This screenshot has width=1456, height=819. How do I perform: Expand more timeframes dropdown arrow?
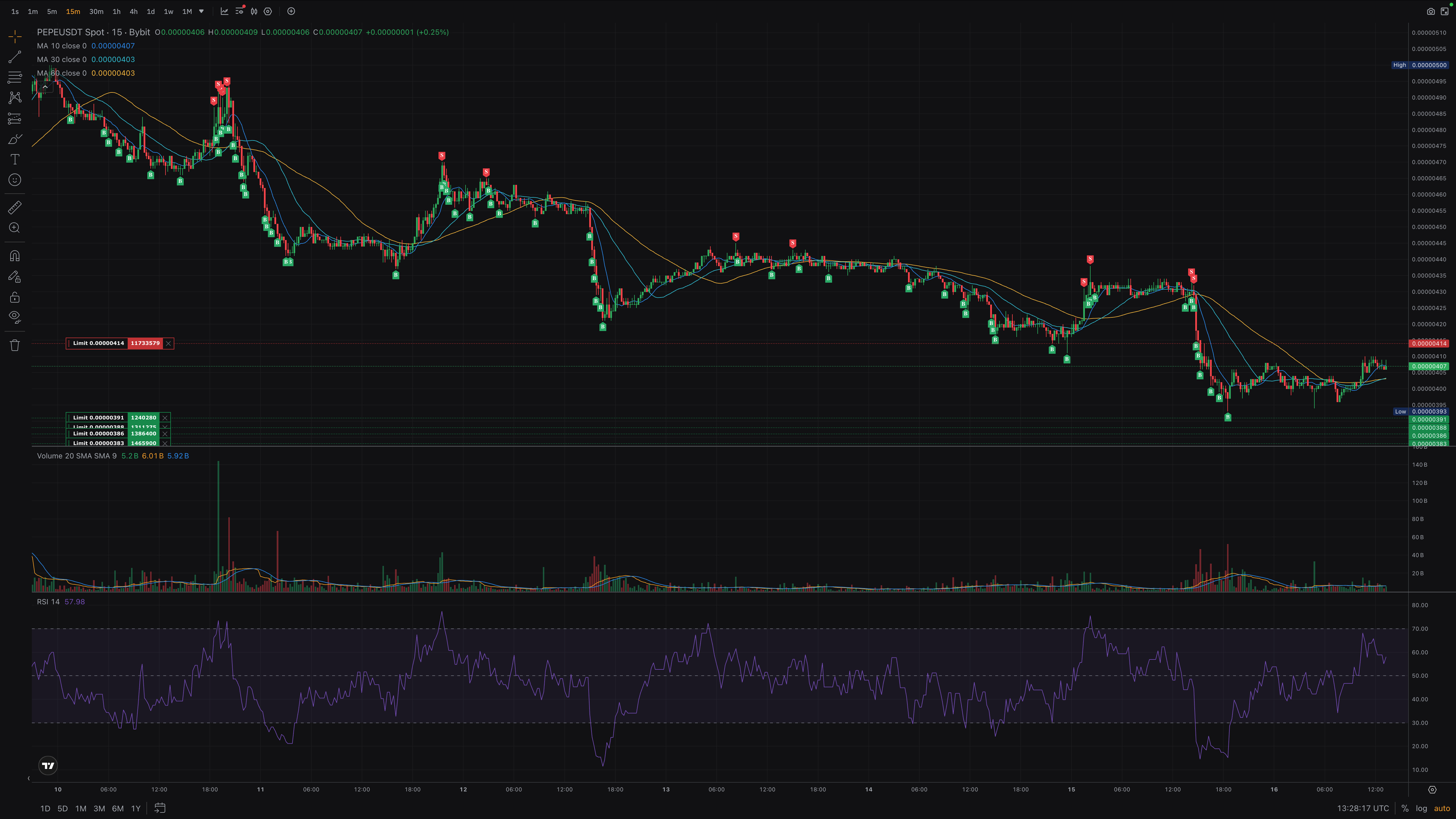[201, 11]
